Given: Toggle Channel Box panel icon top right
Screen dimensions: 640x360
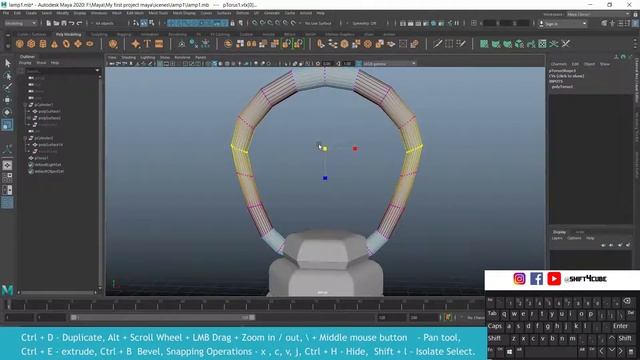Looking at the screenshot, I should pos(635,24).
